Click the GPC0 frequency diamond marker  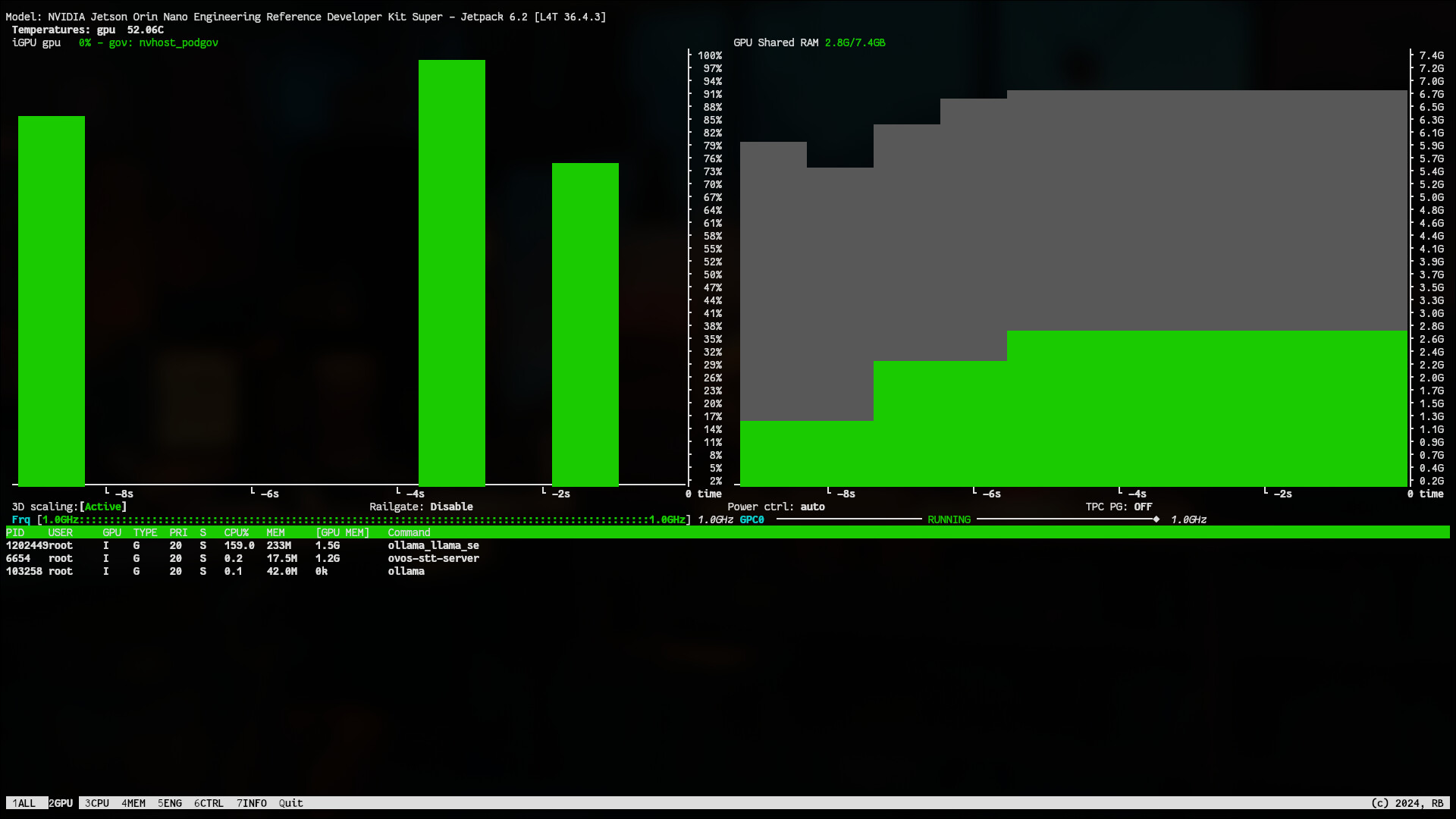pyautogui.click(x=1156, y=519)
